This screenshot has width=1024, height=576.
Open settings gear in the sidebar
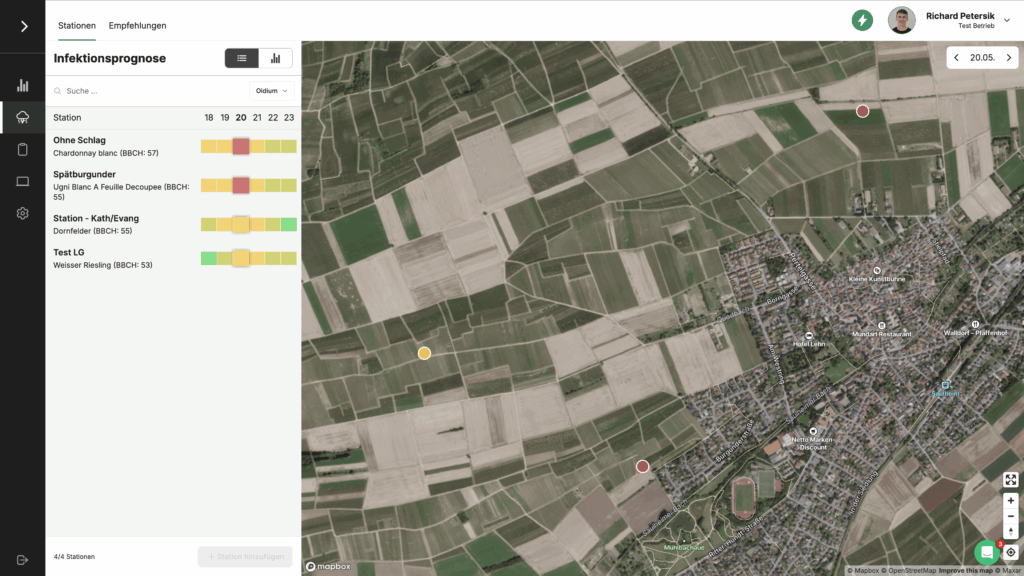click(22, 213)
